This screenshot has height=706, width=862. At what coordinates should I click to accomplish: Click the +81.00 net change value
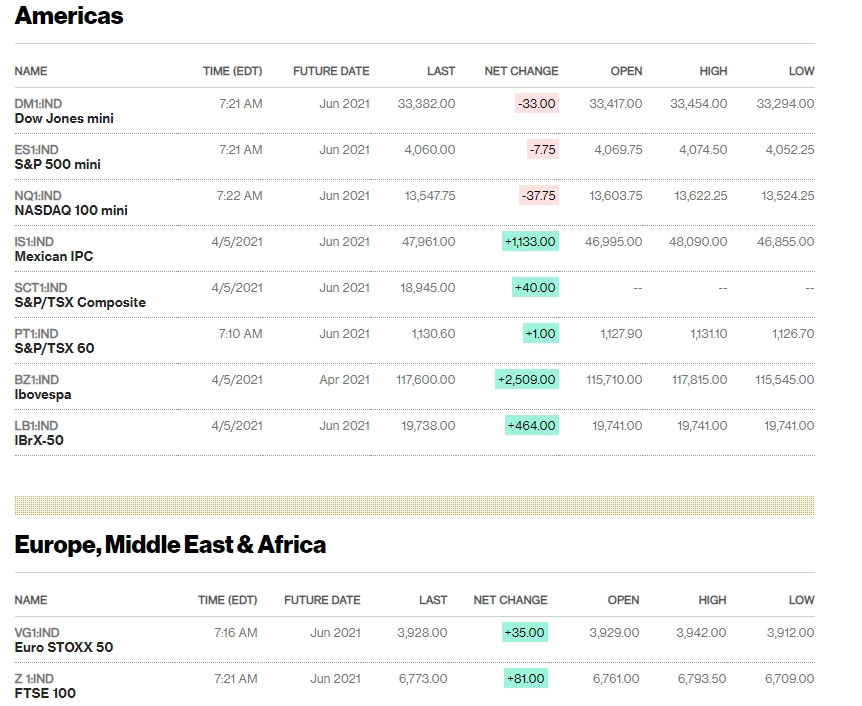[x=526, y=679]
